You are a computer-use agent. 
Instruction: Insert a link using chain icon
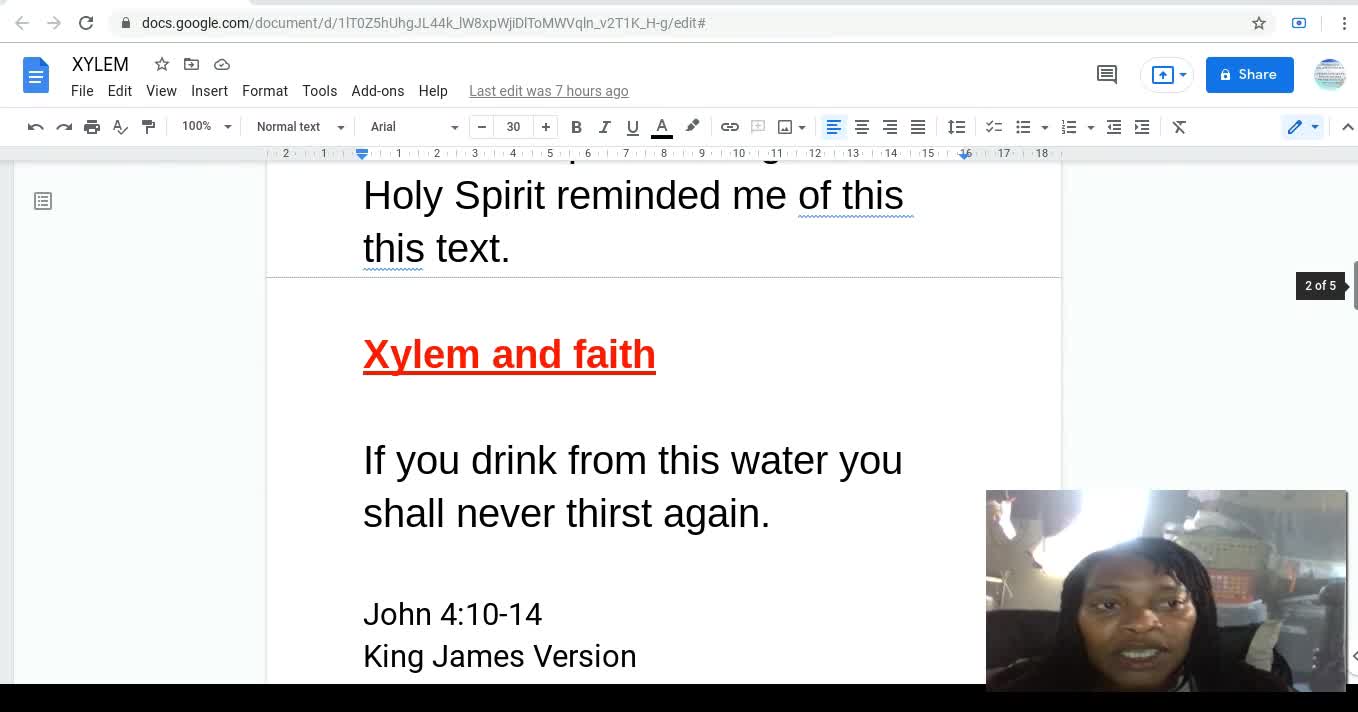[x=730, y=127]
